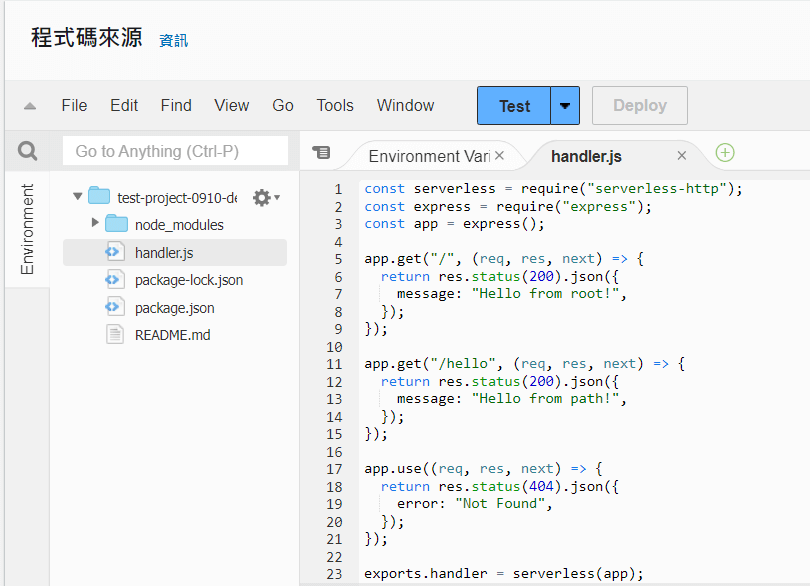Expand the node_modules folder arrow
810x586 pixels.
(95, 224)
